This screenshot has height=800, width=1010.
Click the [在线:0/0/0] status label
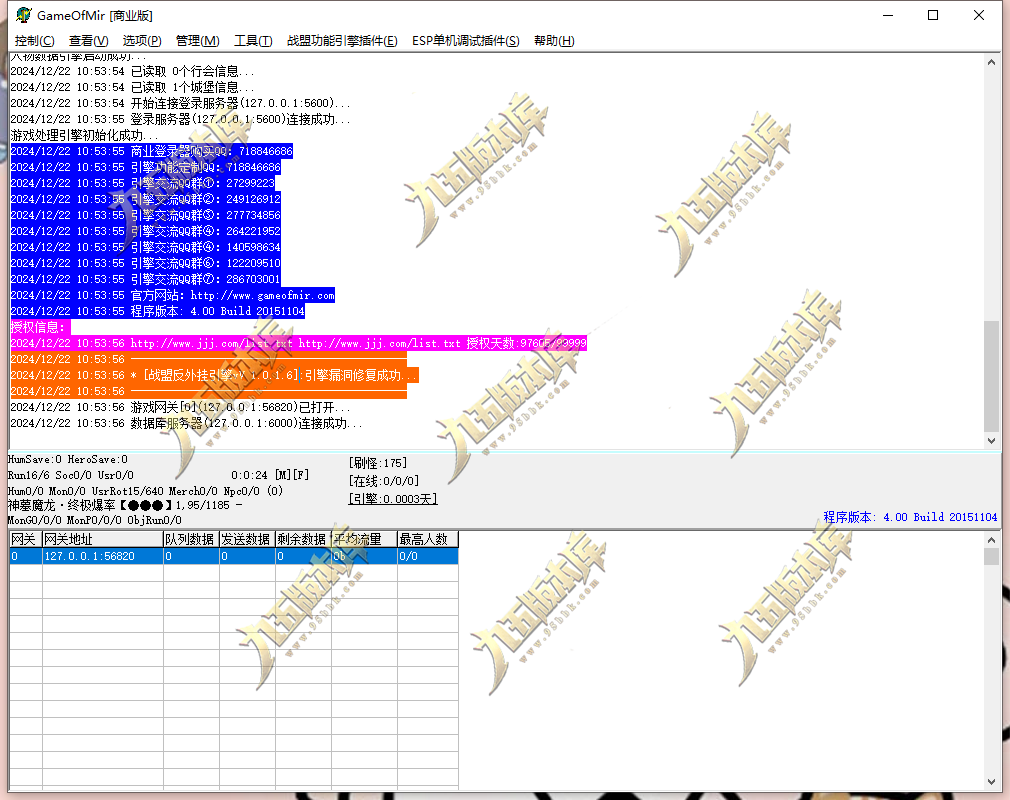tap(384, 481)
